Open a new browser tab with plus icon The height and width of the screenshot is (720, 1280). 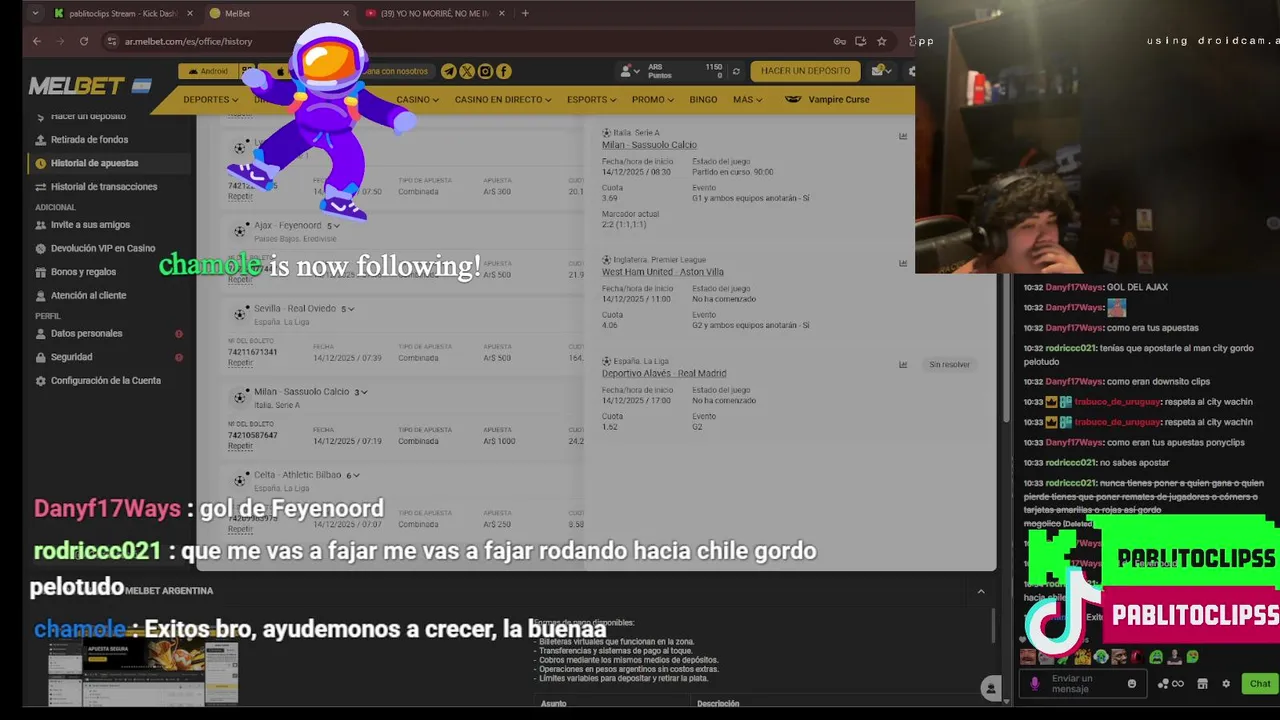click(x=525, y=13)
